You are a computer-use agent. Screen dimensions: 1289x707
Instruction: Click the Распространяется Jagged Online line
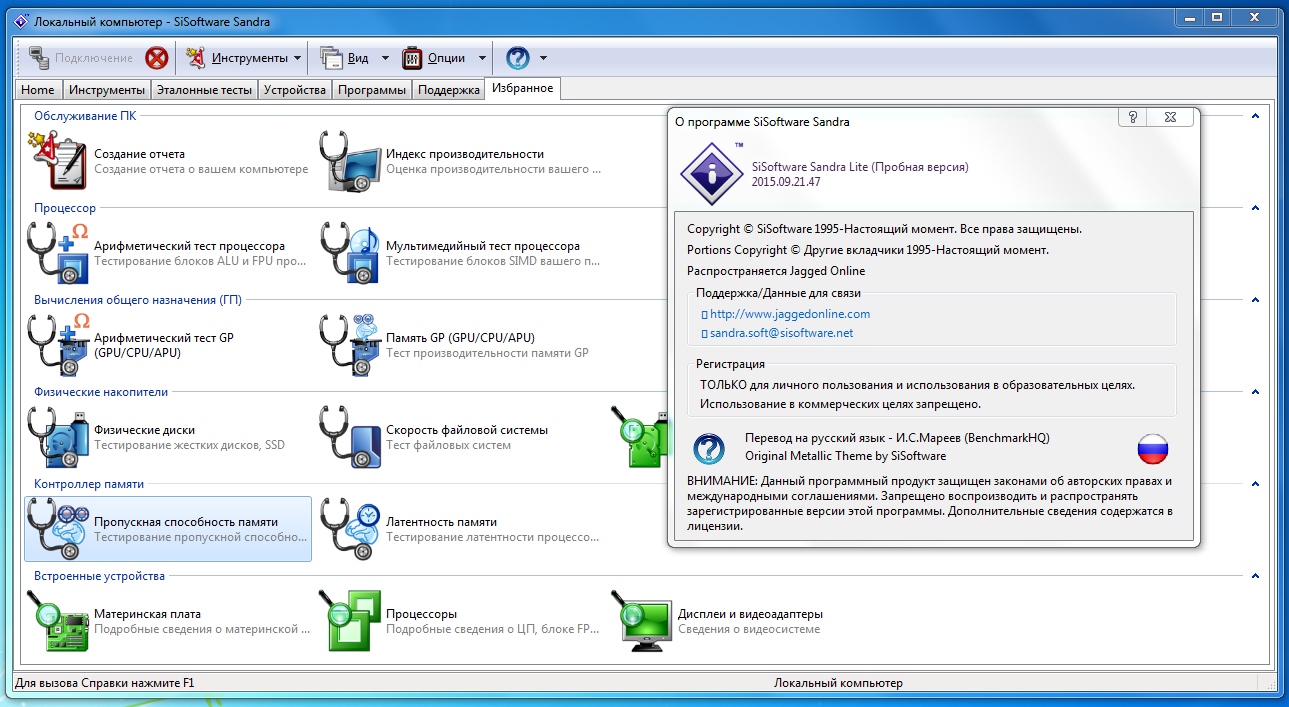(x=776, y=271)
